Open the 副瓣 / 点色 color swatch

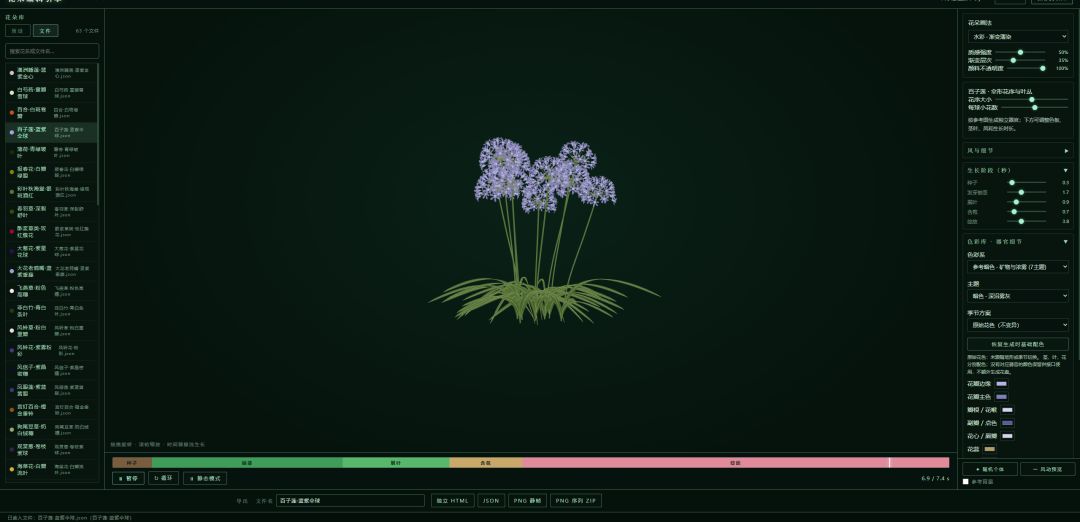(1007, 423)
